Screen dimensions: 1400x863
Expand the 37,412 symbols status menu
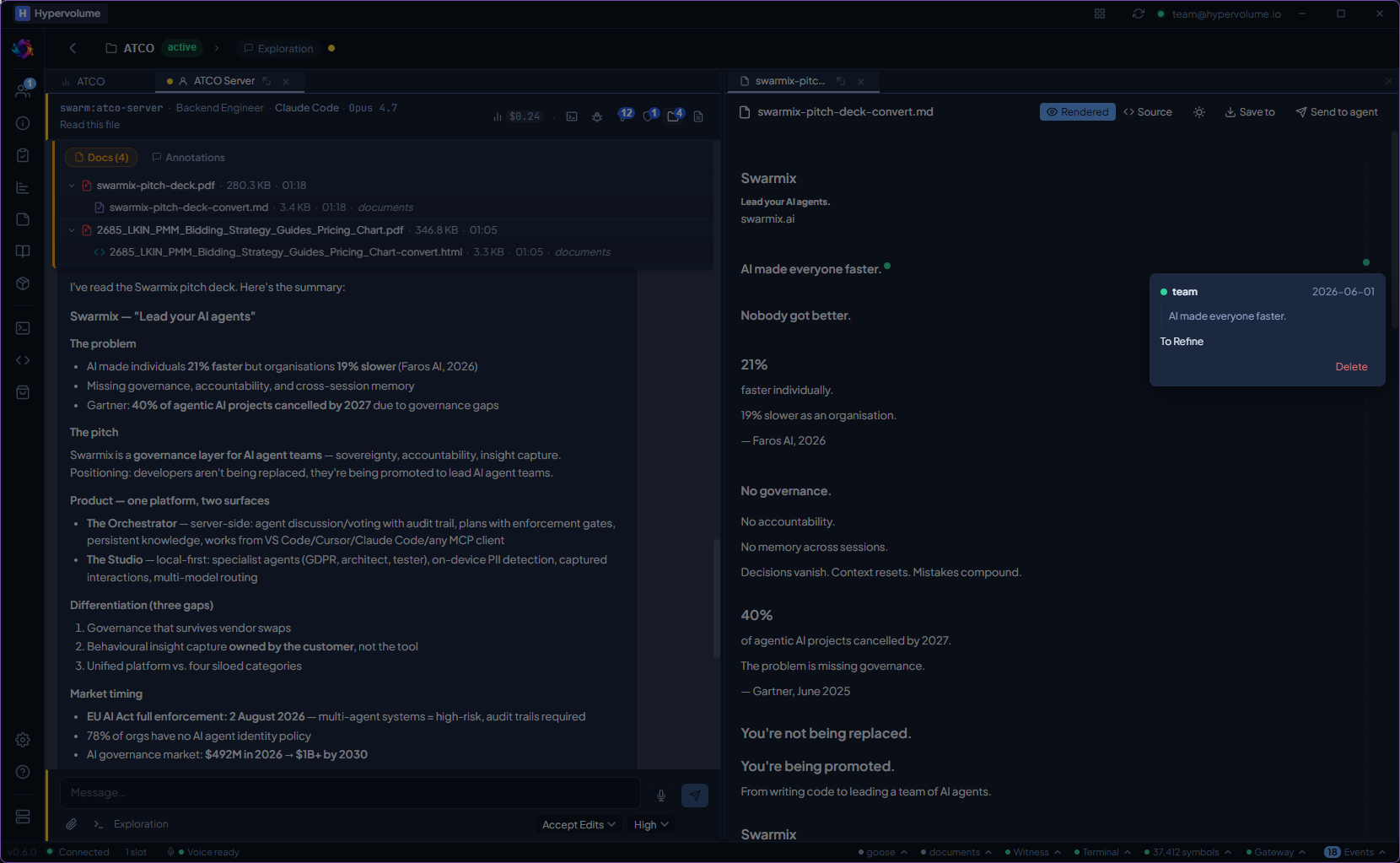(1187, 852)
